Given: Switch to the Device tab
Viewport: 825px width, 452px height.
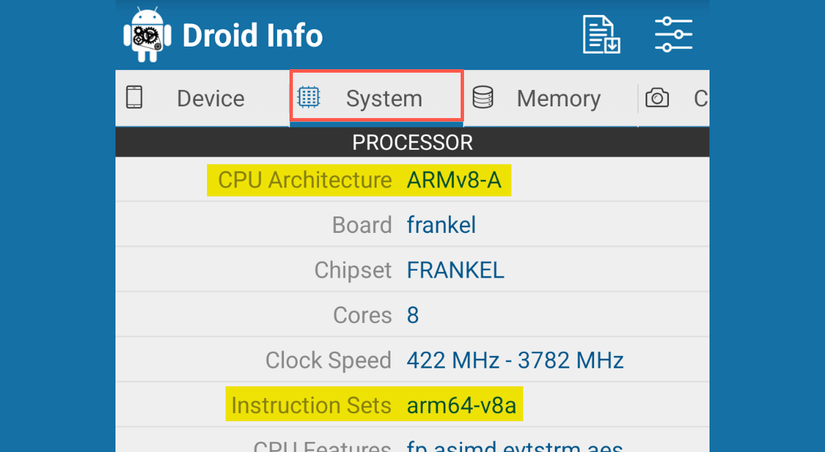Looking at the screenshot, I should [210, 99].
